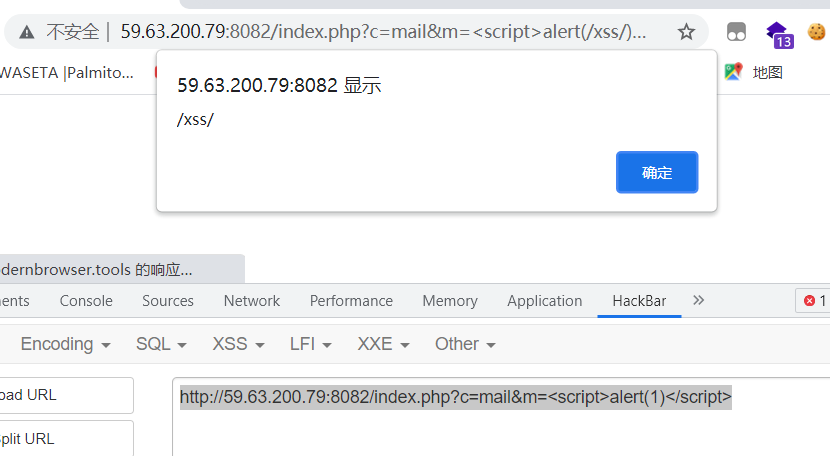The height and width of the screenshot is (456, 830).
Task: Open the Tampermonkey extension icon
Action: [x=737, y=32]
